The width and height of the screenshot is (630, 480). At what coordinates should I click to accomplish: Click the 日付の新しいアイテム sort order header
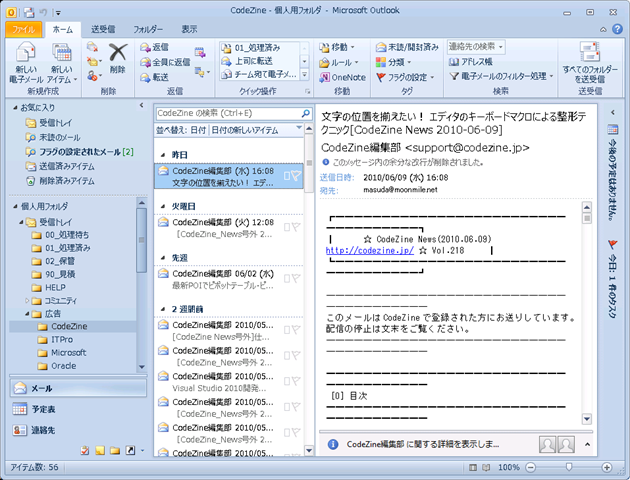[243, 130]
